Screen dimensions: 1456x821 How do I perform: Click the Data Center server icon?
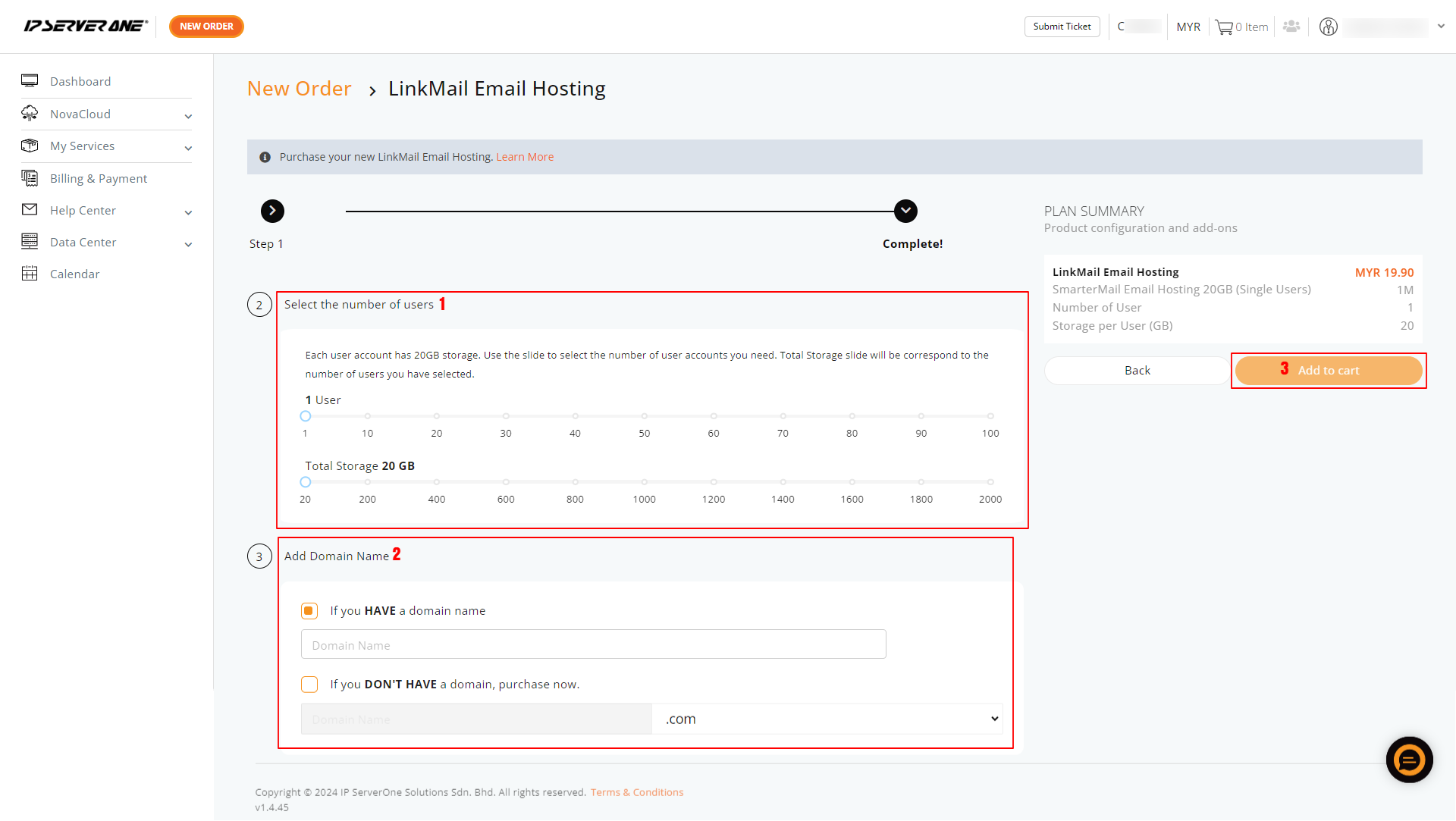click(30, 242)
